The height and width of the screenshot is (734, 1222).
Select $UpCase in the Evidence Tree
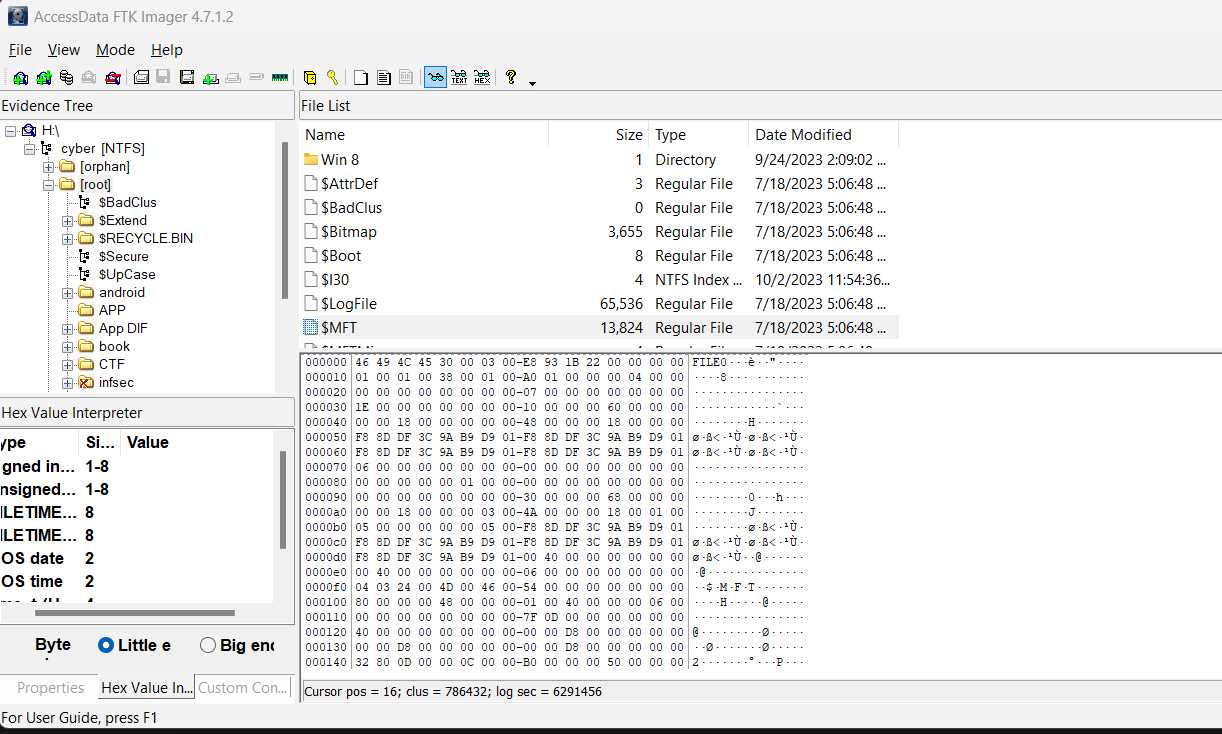click(127, 274)
